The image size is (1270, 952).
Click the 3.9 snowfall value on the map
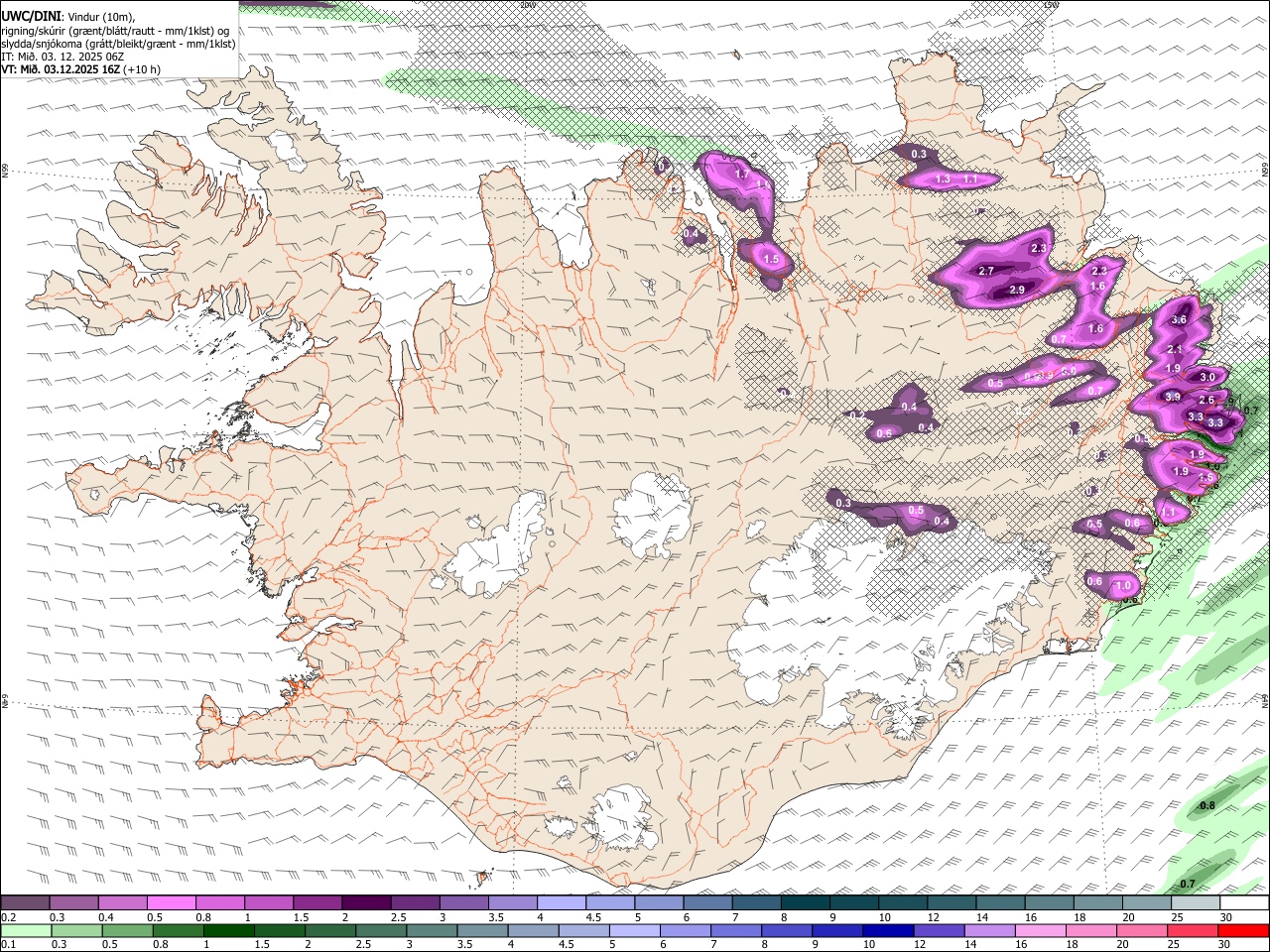(x=1172, y=397)
